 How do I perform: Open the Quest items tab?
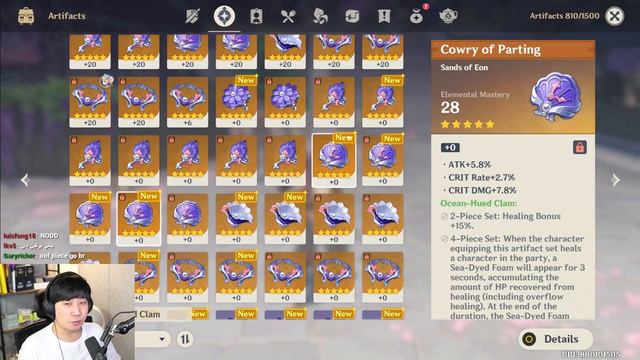click(384, 16)
